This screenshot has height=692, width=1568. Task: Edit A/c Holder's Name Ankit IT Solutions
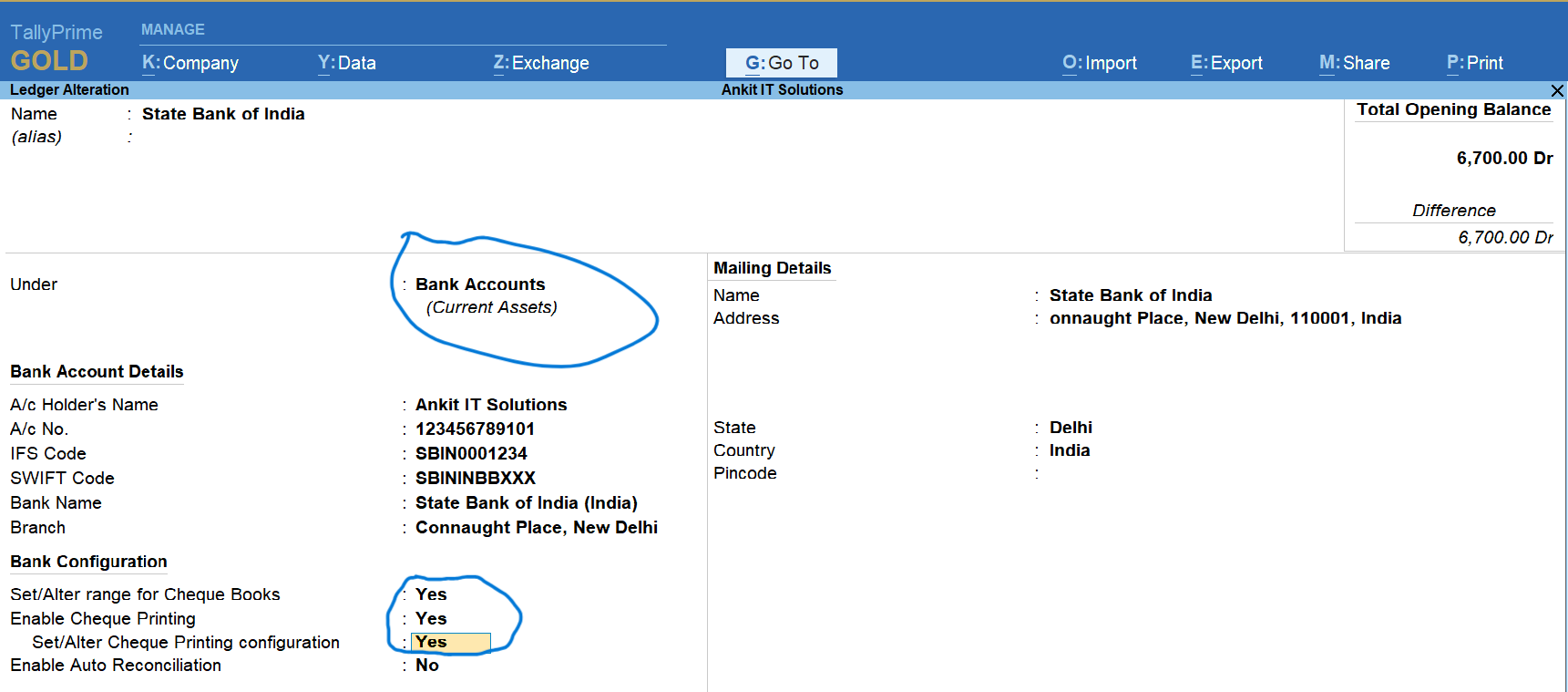click(x=491, y=405)
